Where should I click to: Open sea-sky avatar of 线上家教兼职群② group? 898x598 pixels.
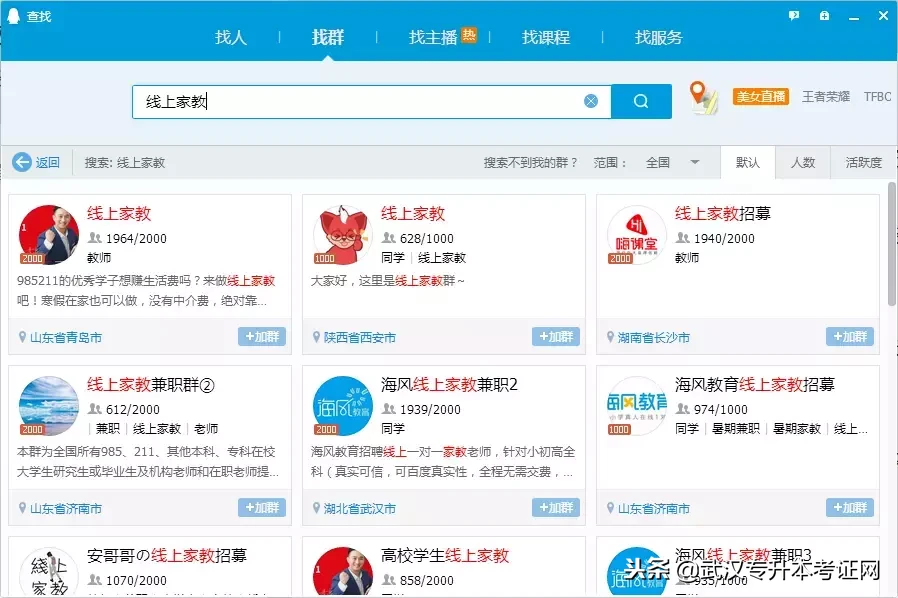(x=49, y=406)
